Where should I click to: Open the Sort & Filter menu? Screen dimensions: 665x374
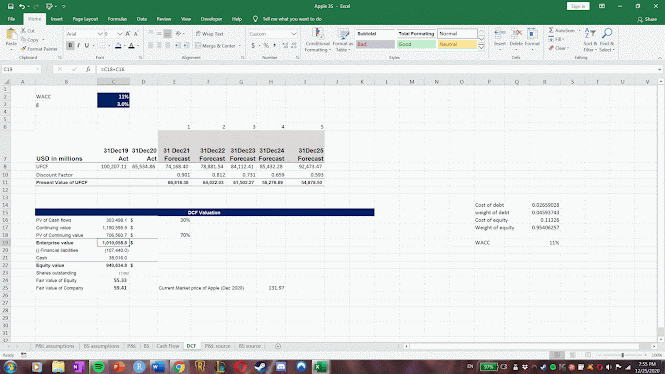tap(590, 40)
